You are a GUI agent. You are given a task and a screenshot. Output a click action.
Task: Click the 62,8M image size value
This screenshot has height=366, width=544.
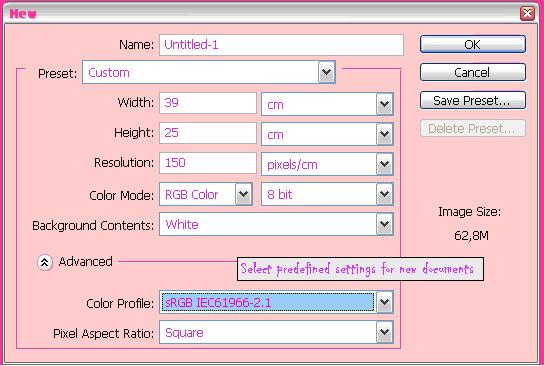pos(471,236)
